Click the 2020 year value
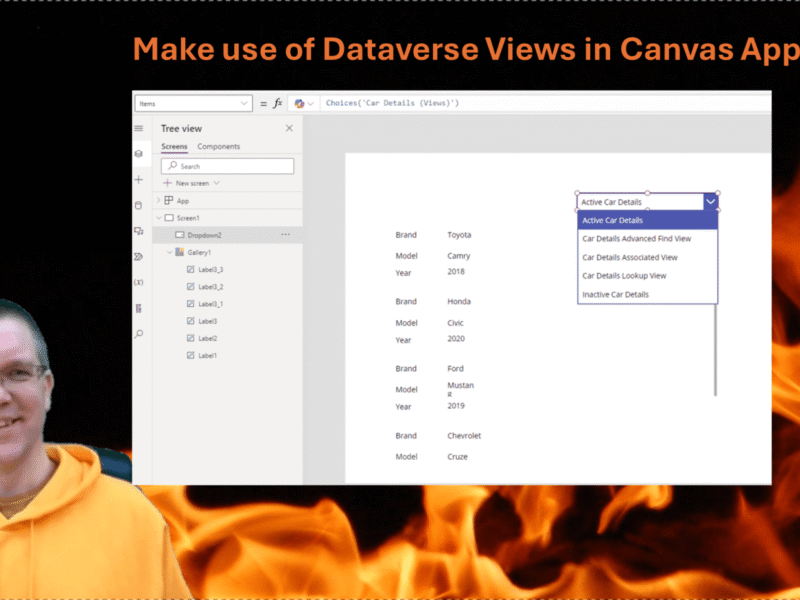 pyautogui.click(x=456, y=339)
